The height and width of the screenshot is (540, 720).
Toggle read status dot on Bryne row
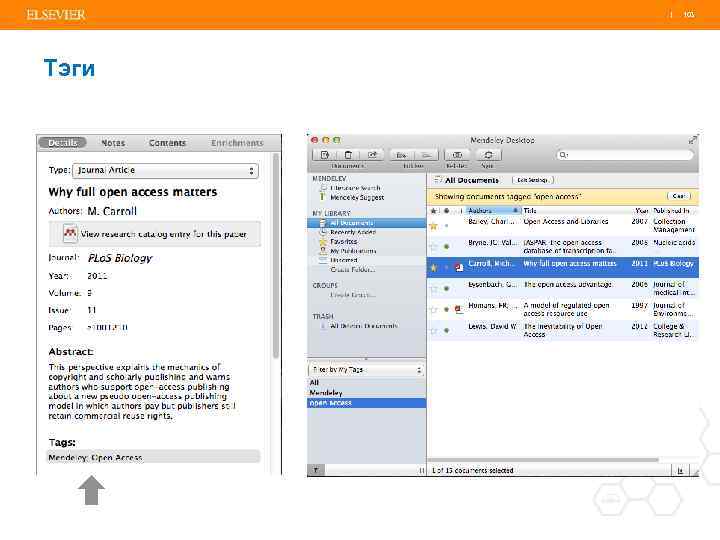(446, 247)
